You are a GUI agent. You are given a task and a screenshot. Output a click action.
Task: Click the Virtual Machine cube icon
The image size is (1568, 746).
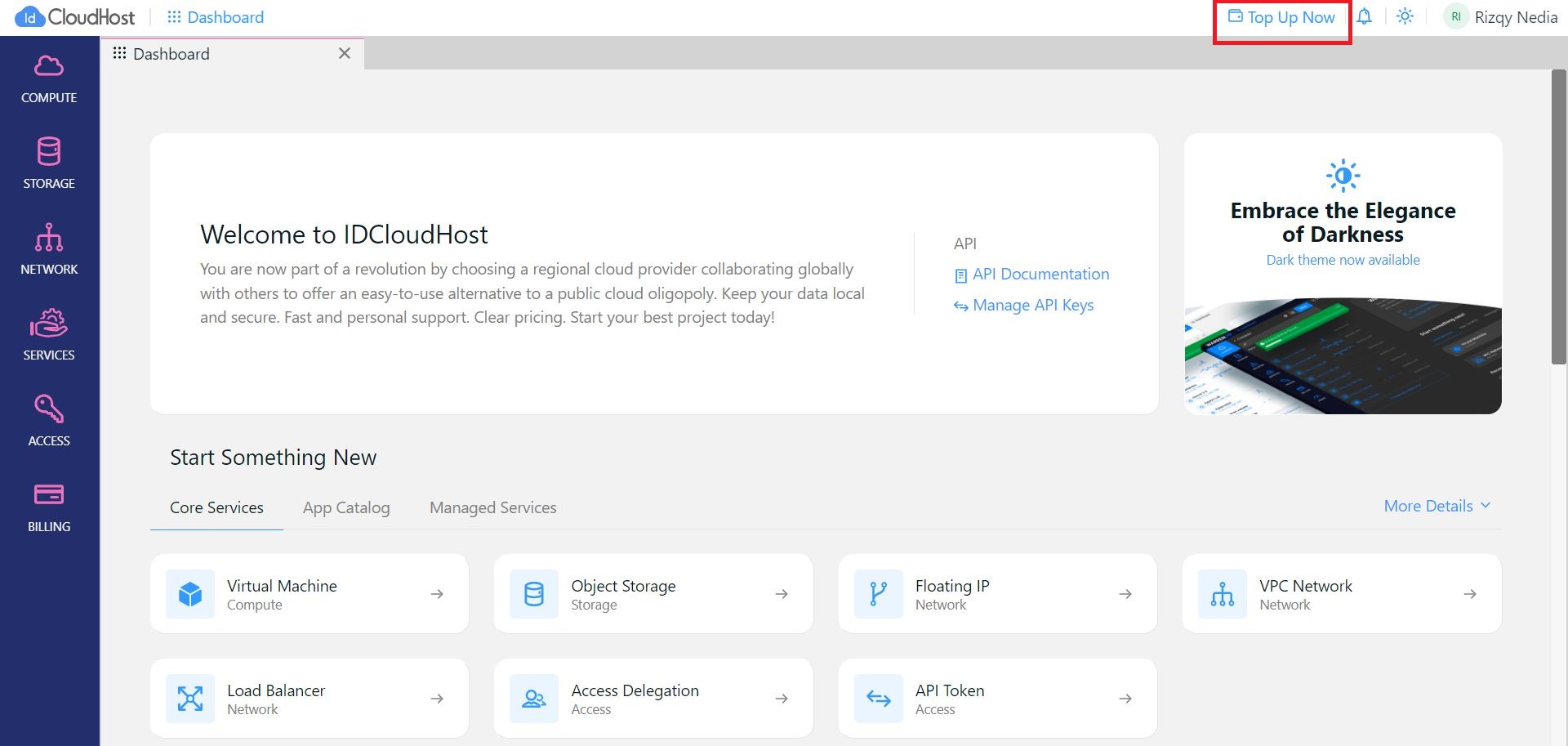(x=190, y=594)
